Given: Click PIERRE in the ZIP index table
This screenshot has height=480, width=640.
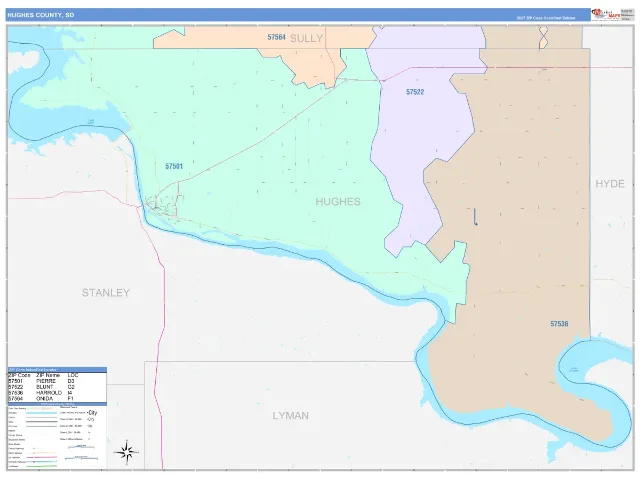Looking at the screenshot, I should coord(46,381).
